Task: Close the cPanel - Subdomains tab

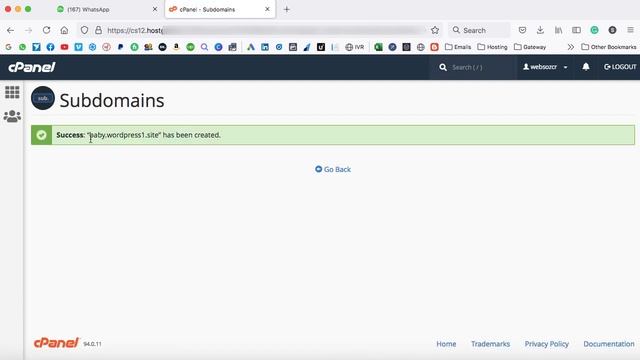Action: (x=267, y=9)
